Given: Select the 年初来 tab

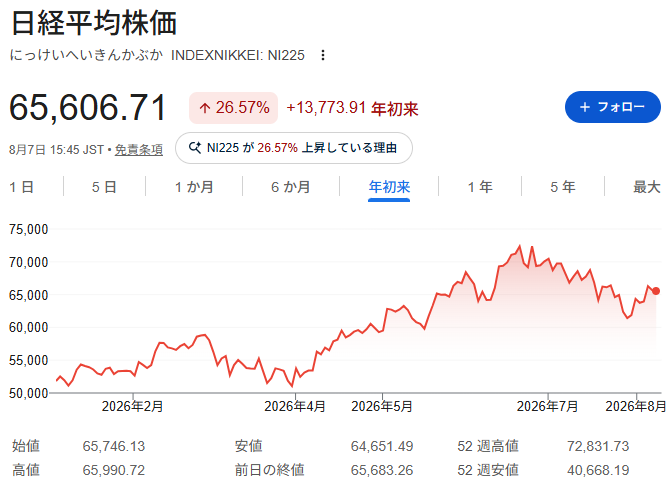Looking at the screenshot, I should pyautogui.click(x=389, y=187).
